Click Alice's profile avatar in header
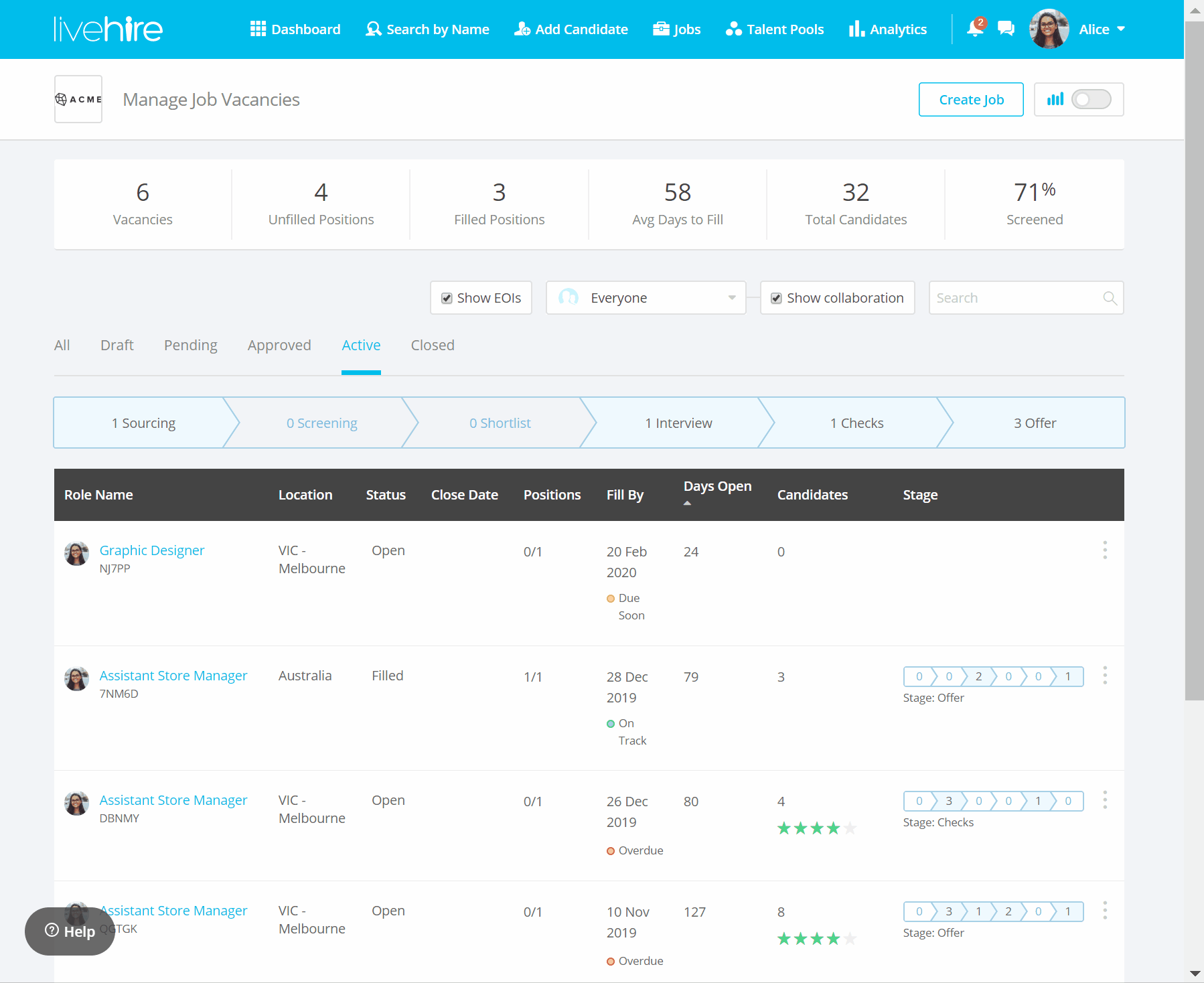The height and width of the screenshot is (983, 1204). 1049,29
